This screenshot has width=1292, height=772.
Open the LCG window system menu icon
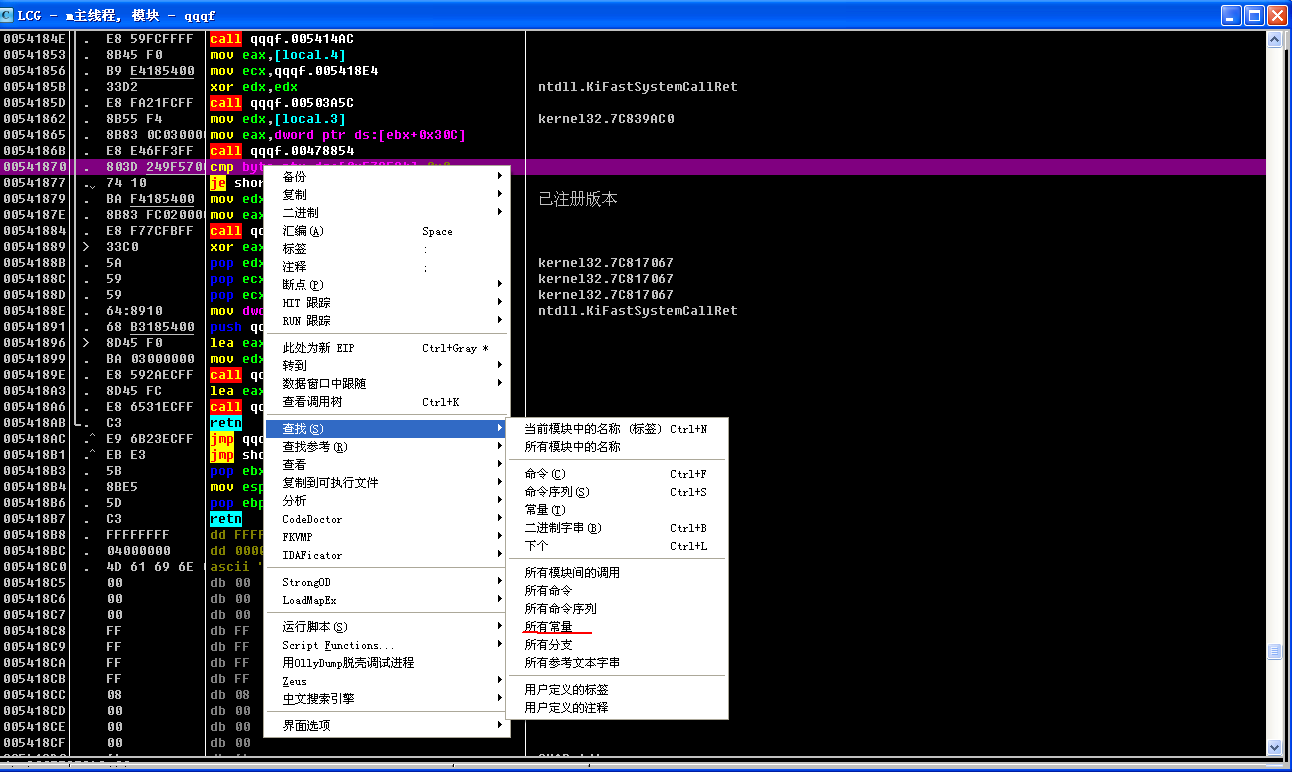[8, 15]
